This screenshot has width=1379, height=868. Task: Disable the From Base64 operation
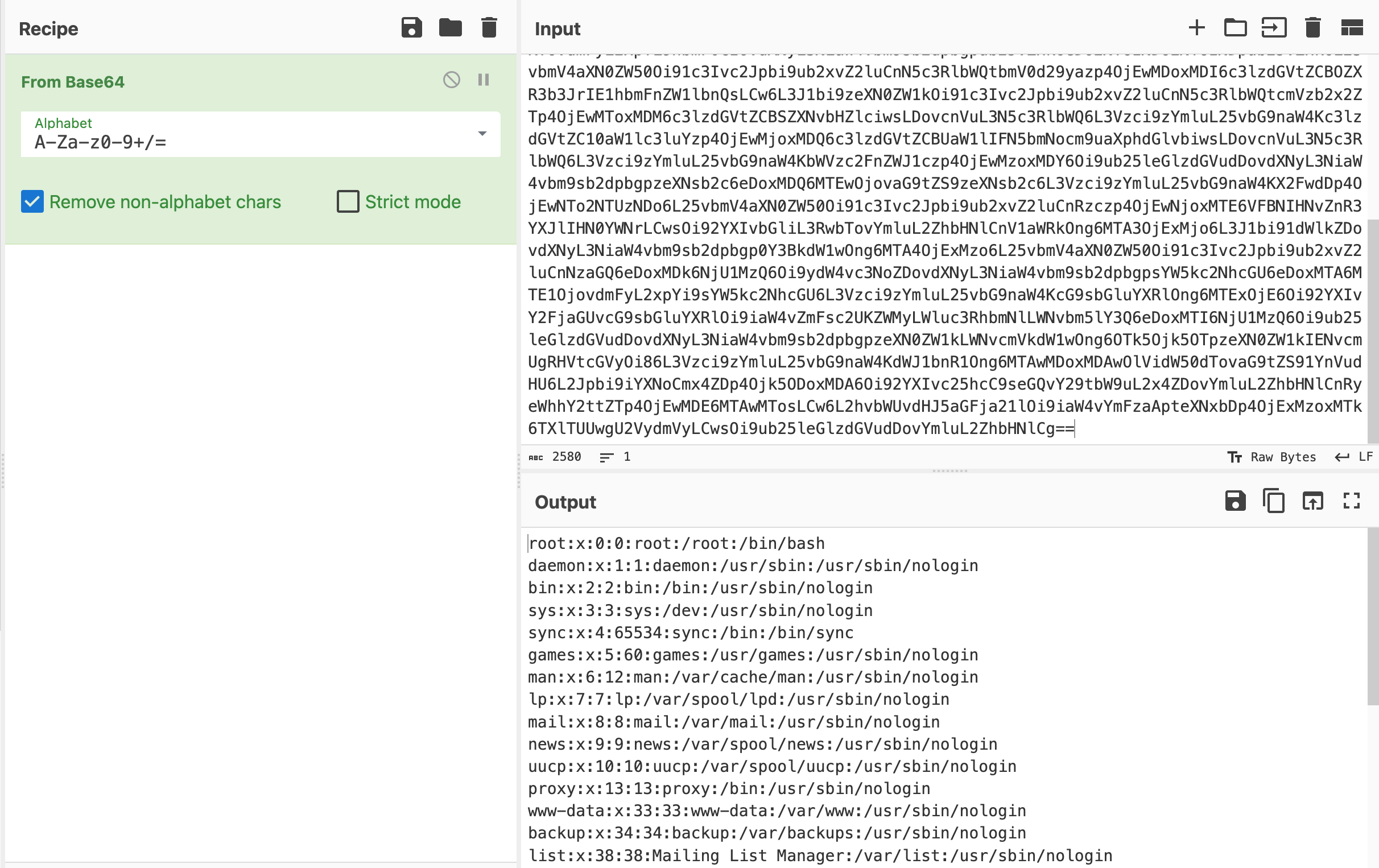click(x=451, y=80)
